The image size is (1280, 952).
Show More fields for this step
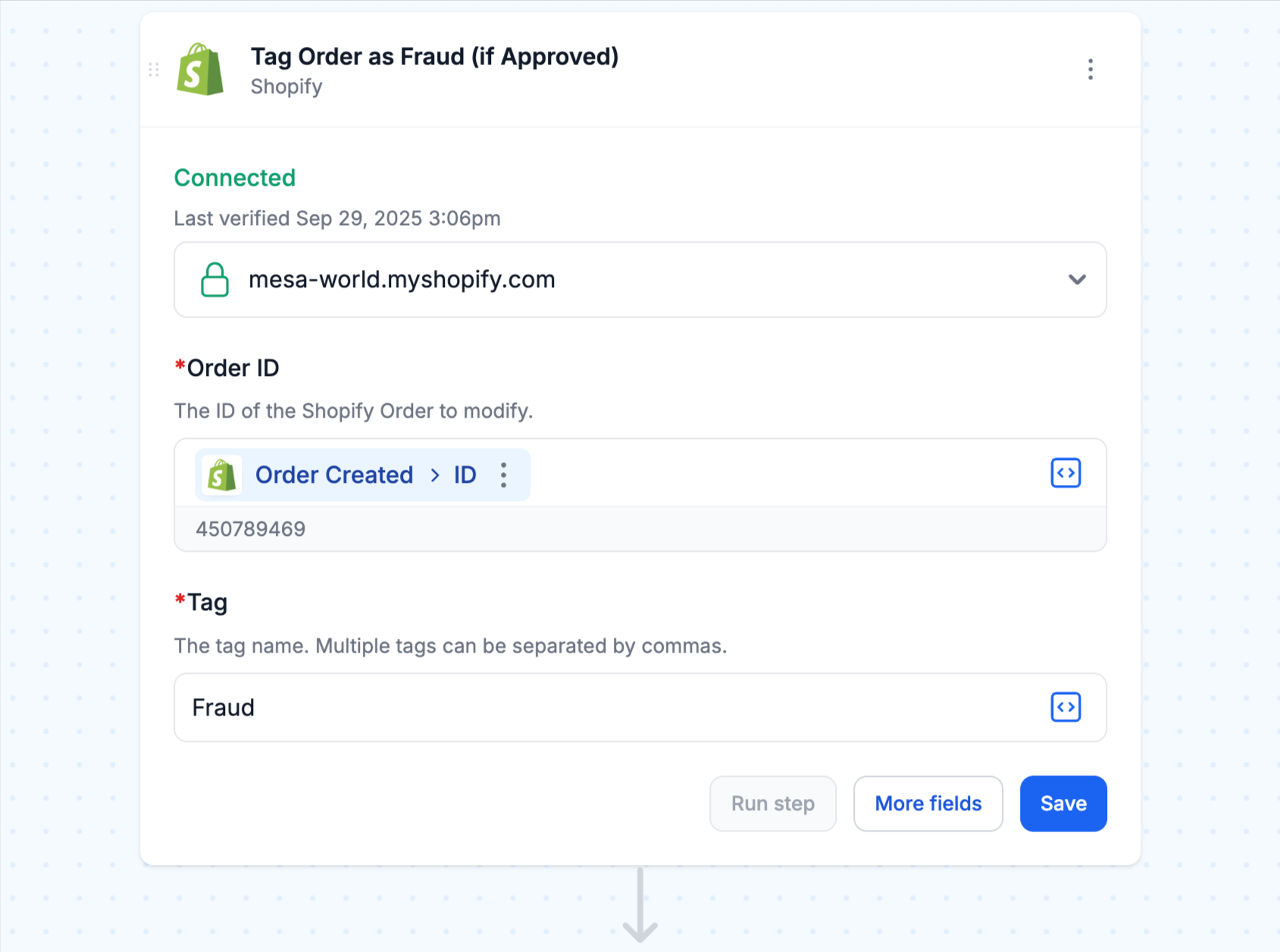pyautogui.click(x=928, y=803)
